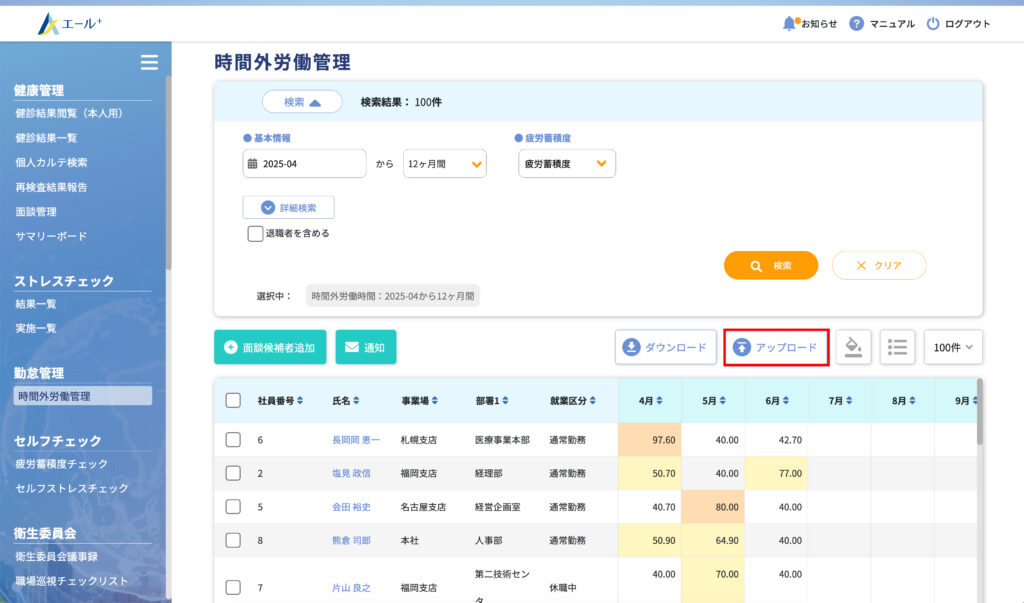Open the 12ヶ月間 period dropdown
The image size is (1024, 603).
445,164
